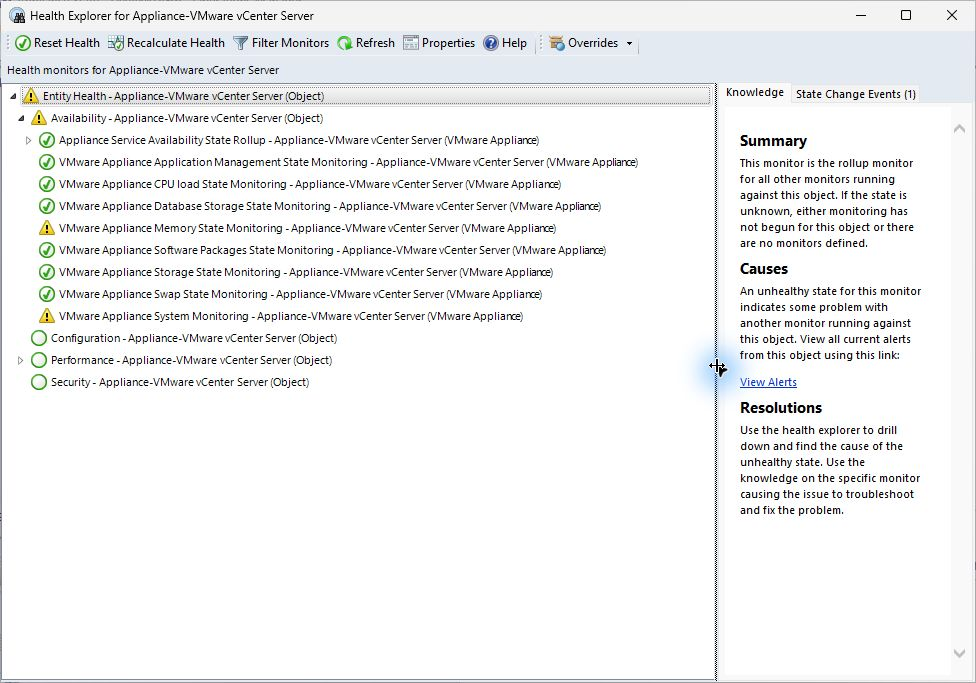The image size is (976, 683).
Task: Click green check icon for CPU load State Monitoring
Action: (47, 184)
